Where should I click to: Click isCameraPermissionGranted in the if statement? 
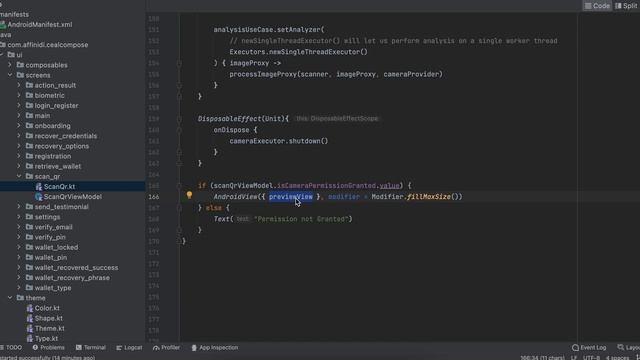pos(326,186)
